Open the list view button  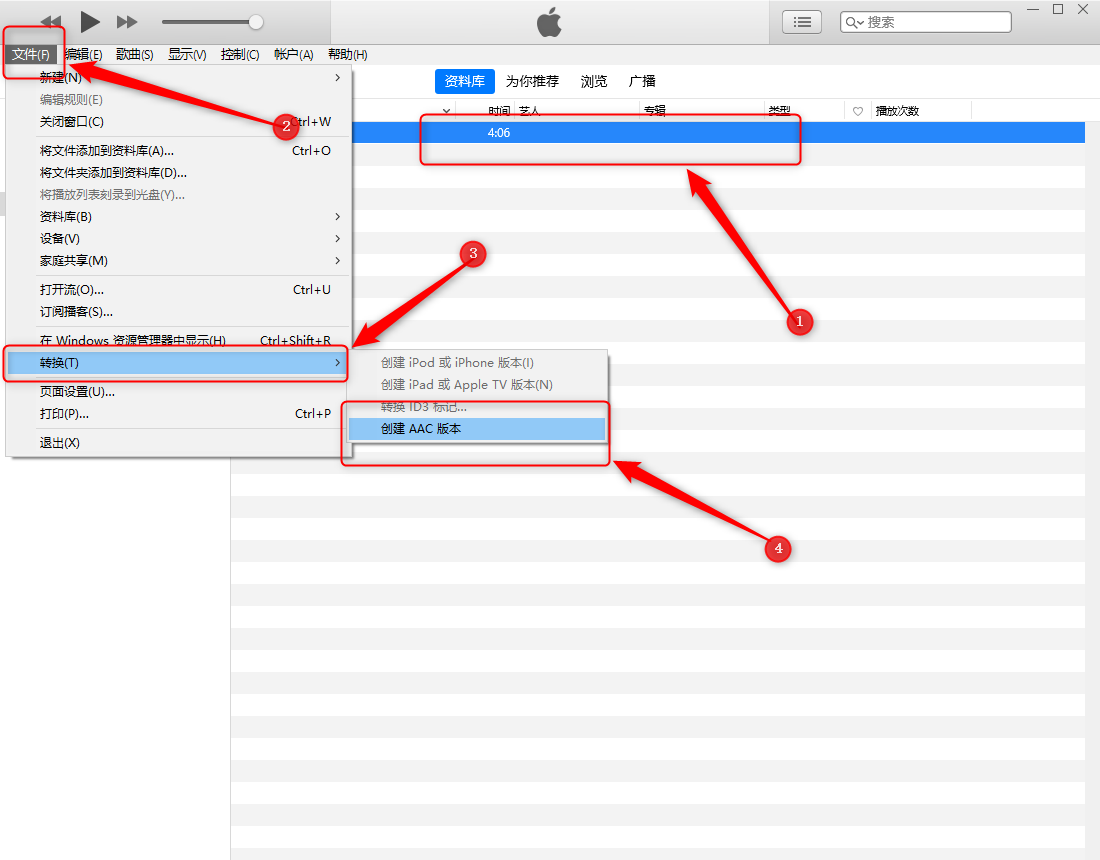tap(802, 22)
